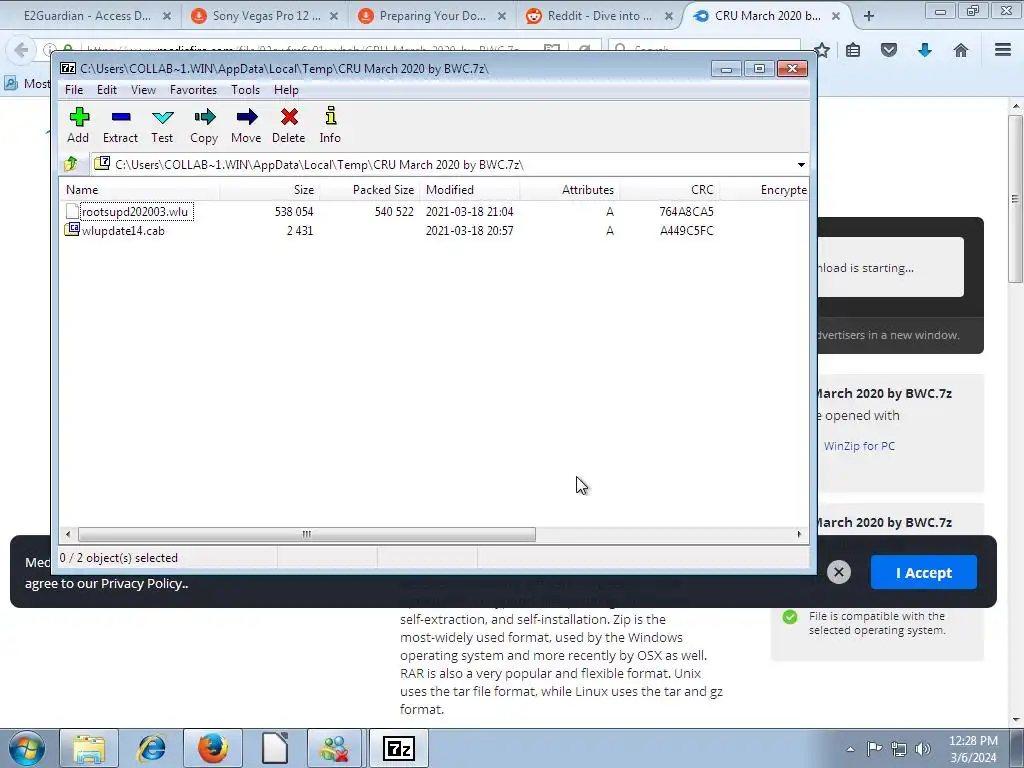This screenshot has height=768, width=1024.
Task: Open the Help menu
Action: [286, 90]
